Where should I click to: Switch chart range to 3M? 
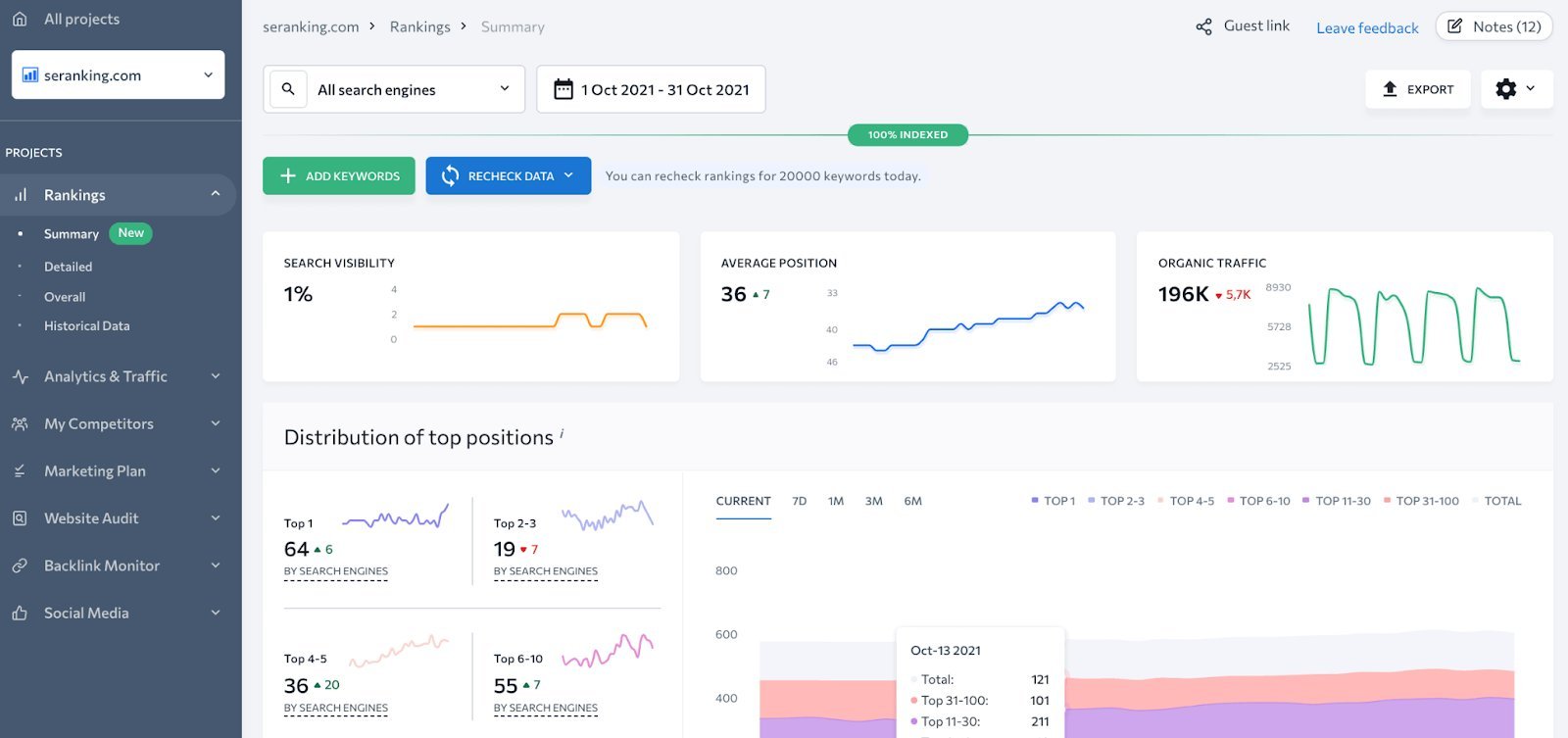click(x=874, y=501)
